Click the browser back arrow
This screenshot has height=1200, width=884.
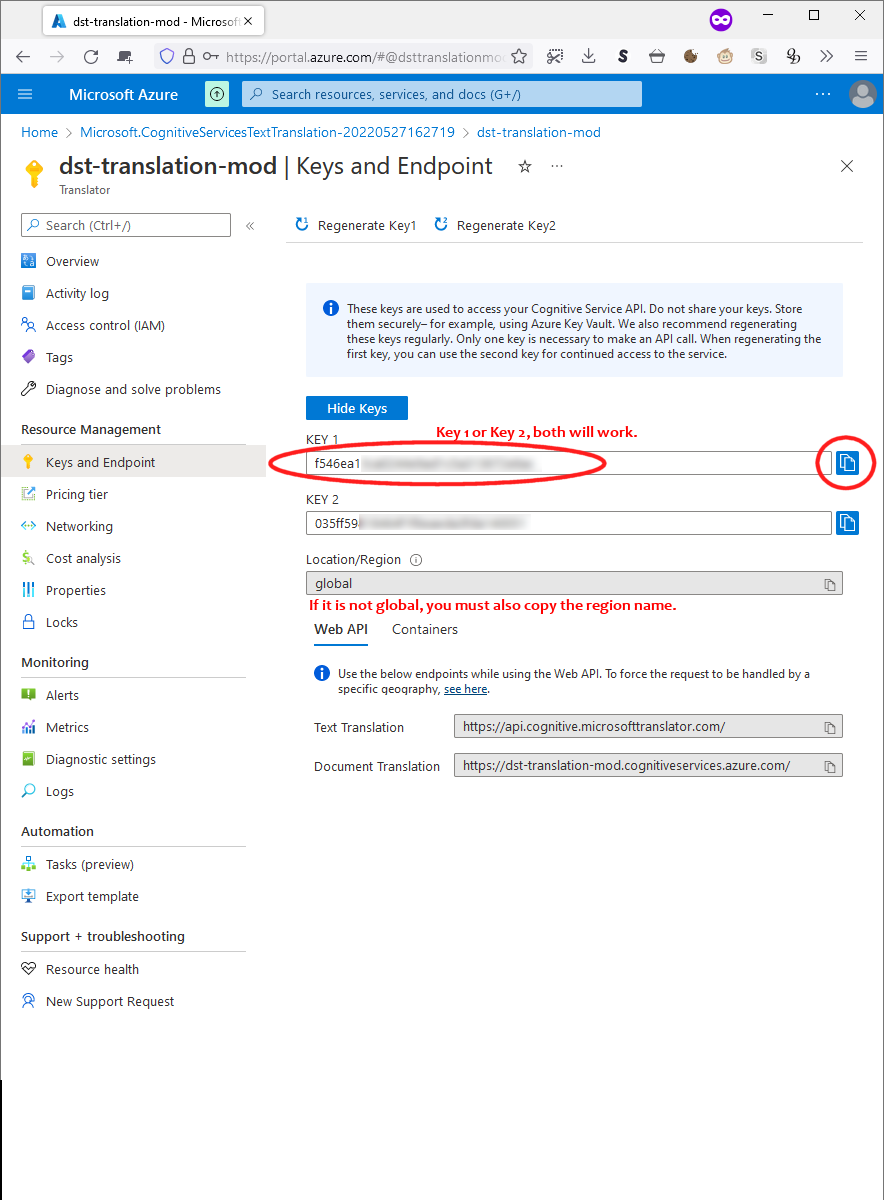coord(23,57)
